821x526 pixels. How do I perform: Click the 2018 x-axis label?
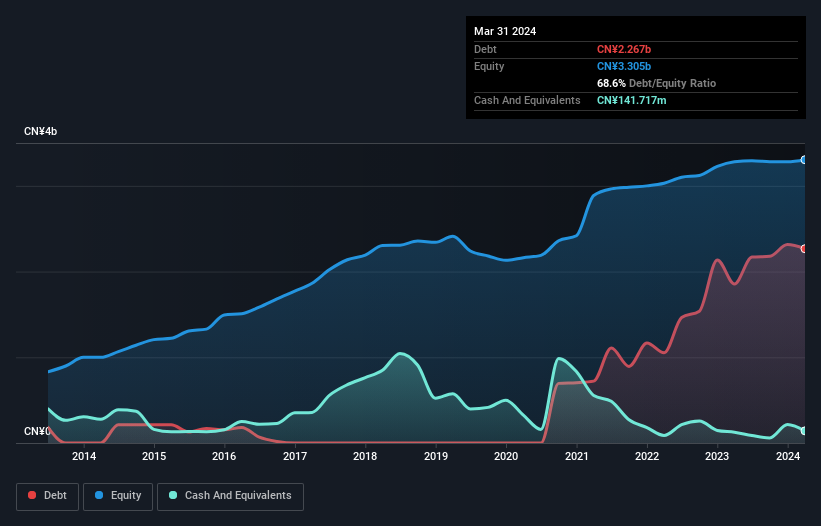[x=365, y=456]
